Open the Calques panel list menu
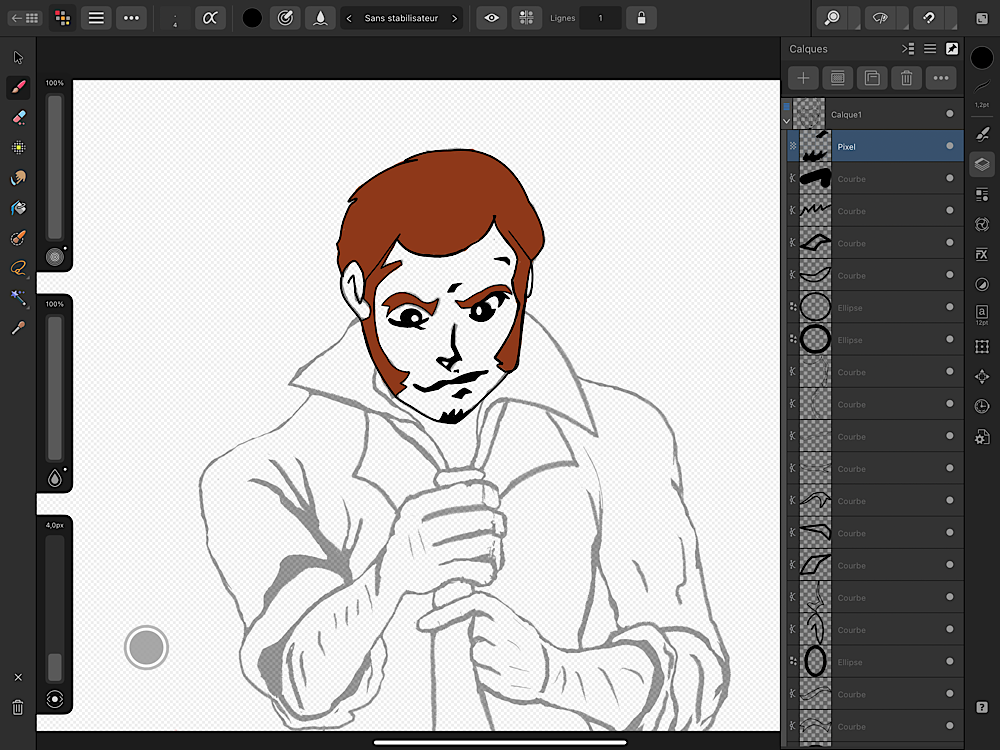Image resolution: width=1000 pixels, height=750 pixels. [x=930, y=48]
